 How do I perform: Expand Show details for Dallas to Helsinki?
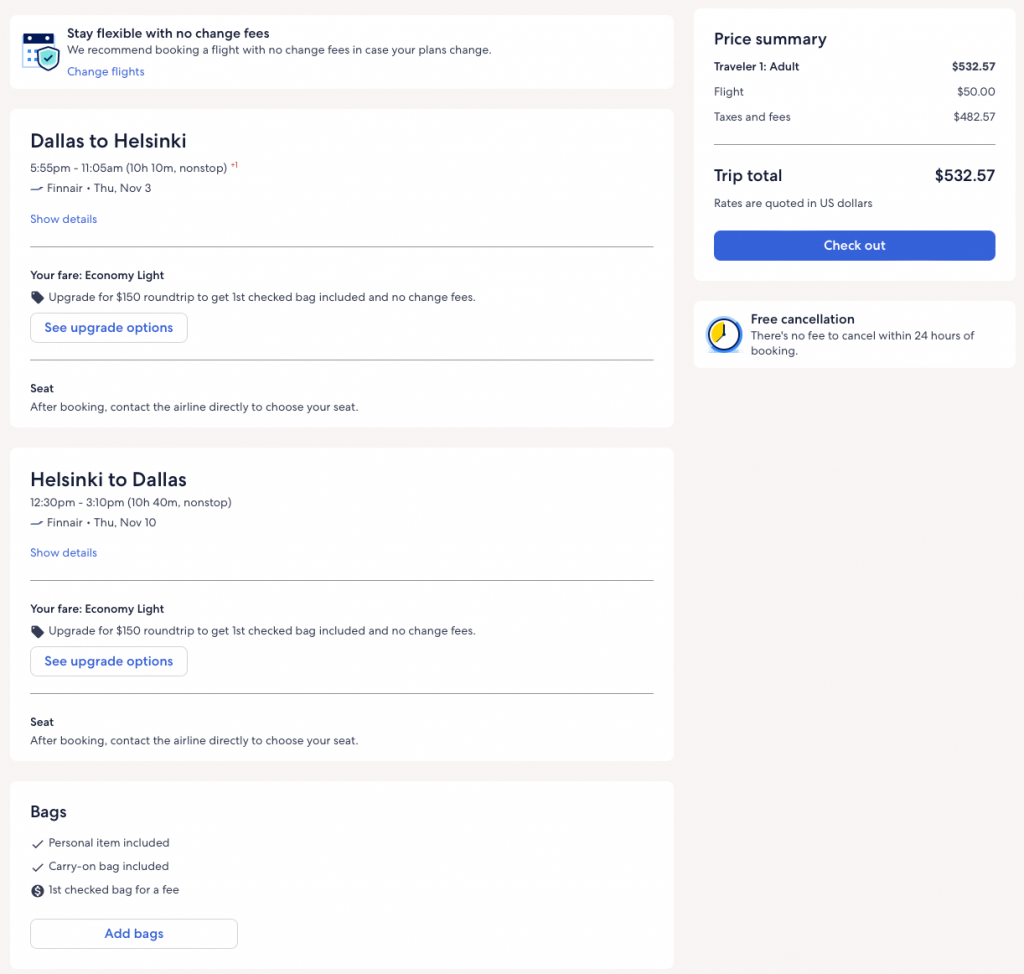click(x=64, y=219)
